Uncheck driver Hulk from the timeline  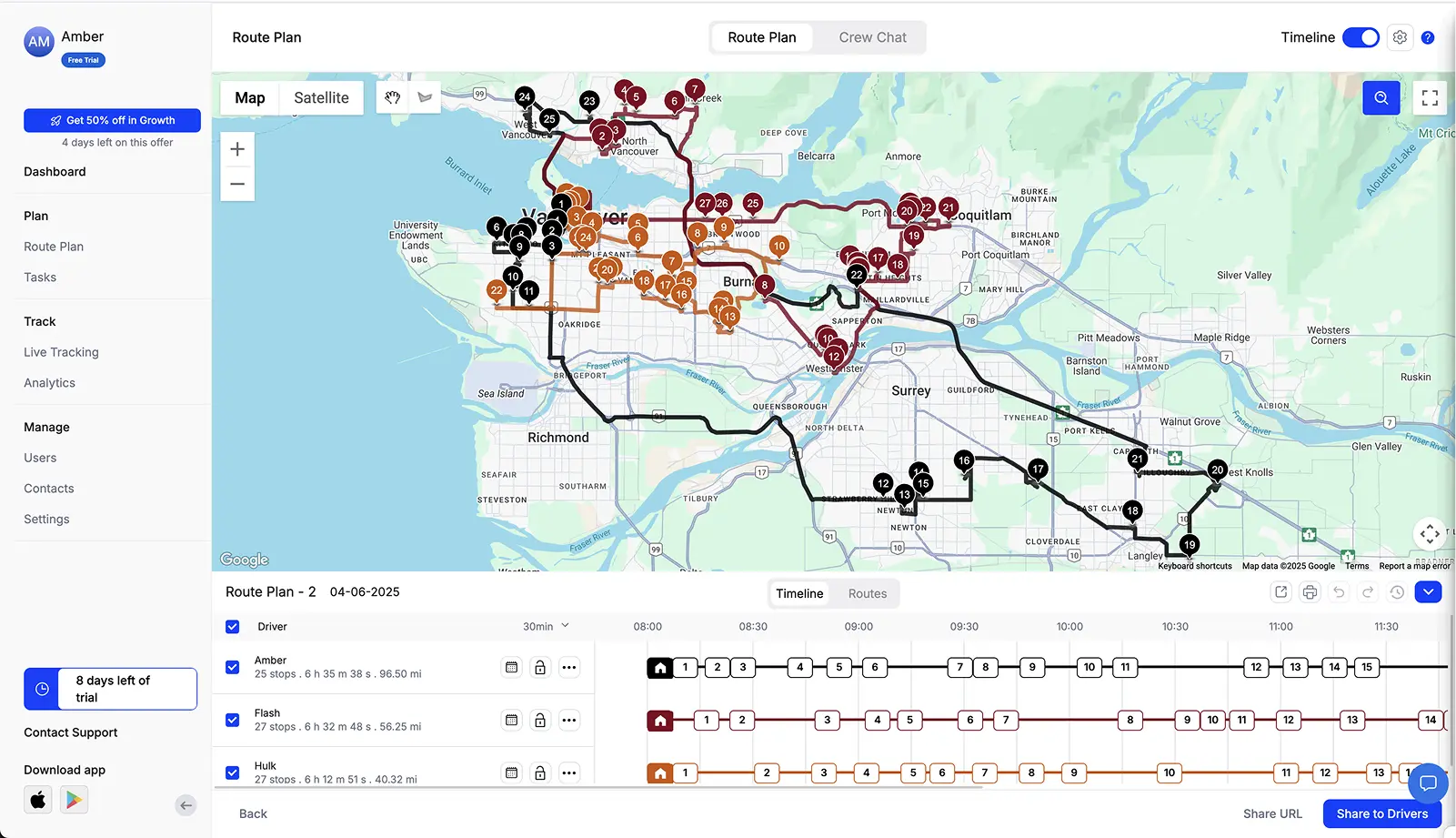[x=232, y=772]
